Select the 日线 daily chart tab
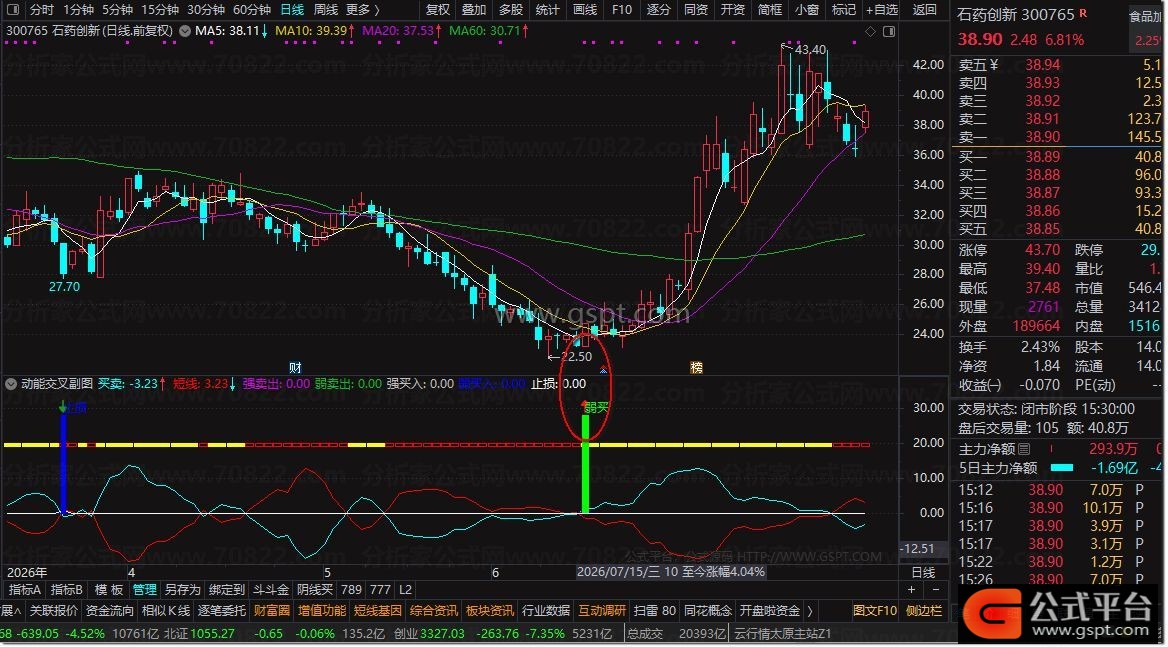 292,10
